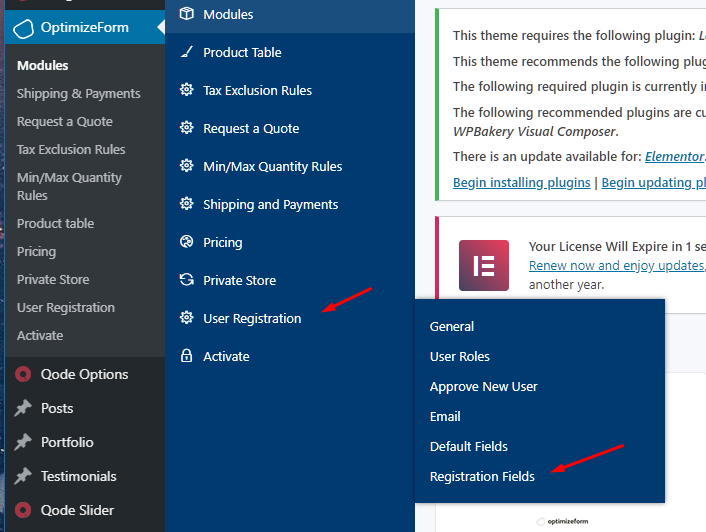The width and height of the screenshot is (706, 532).
Task: Click the gear icon beside Tax Exclusion Rules
Action: point(186,90)
